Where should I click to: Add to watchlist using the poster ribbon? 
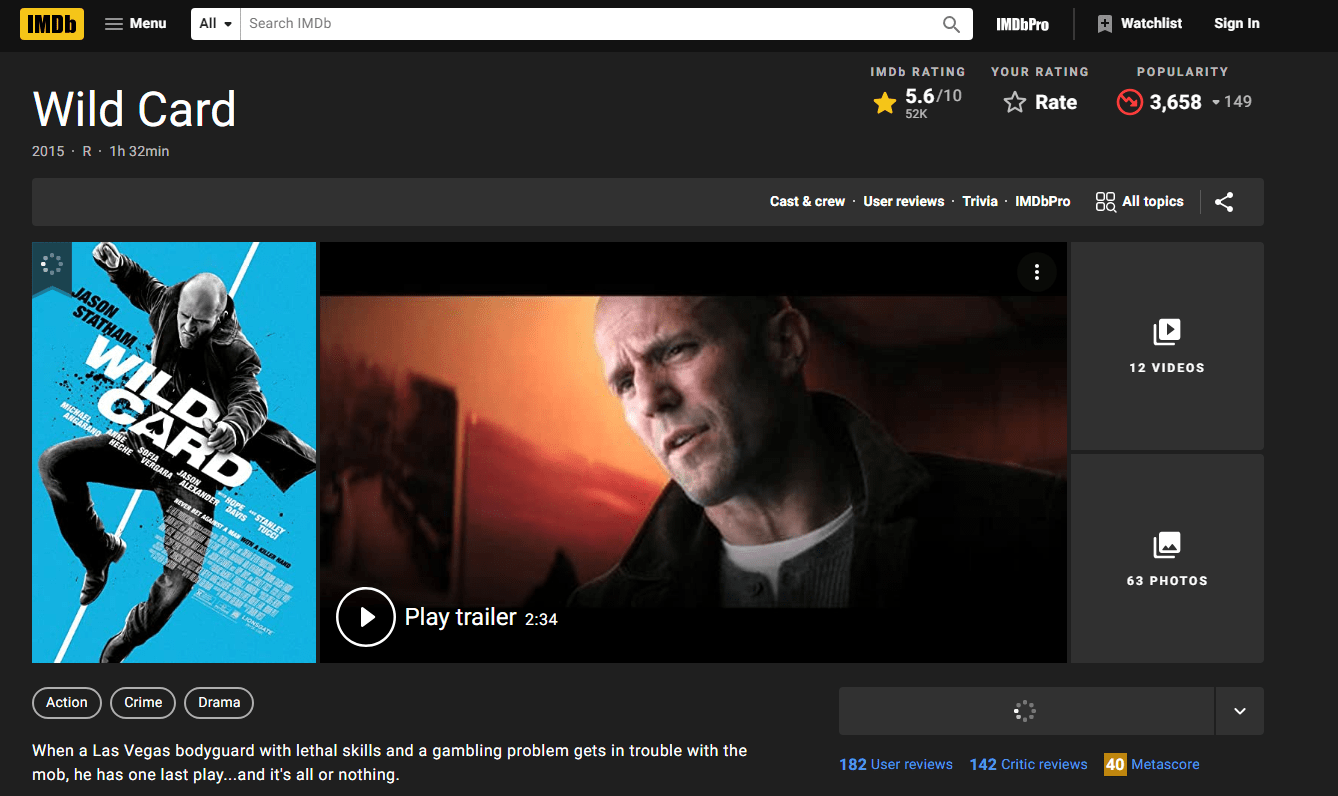52,266
